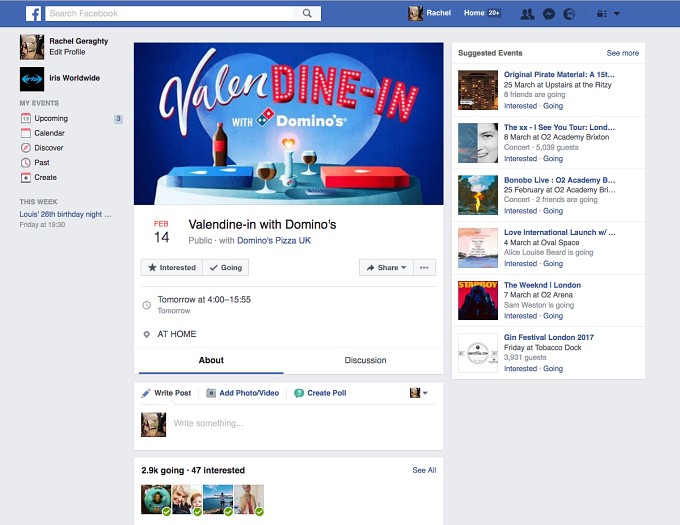Click the Write Post pencil icon
Viewport: 680px width, 525px height.
pyautogui.click(x=146, y=393)
